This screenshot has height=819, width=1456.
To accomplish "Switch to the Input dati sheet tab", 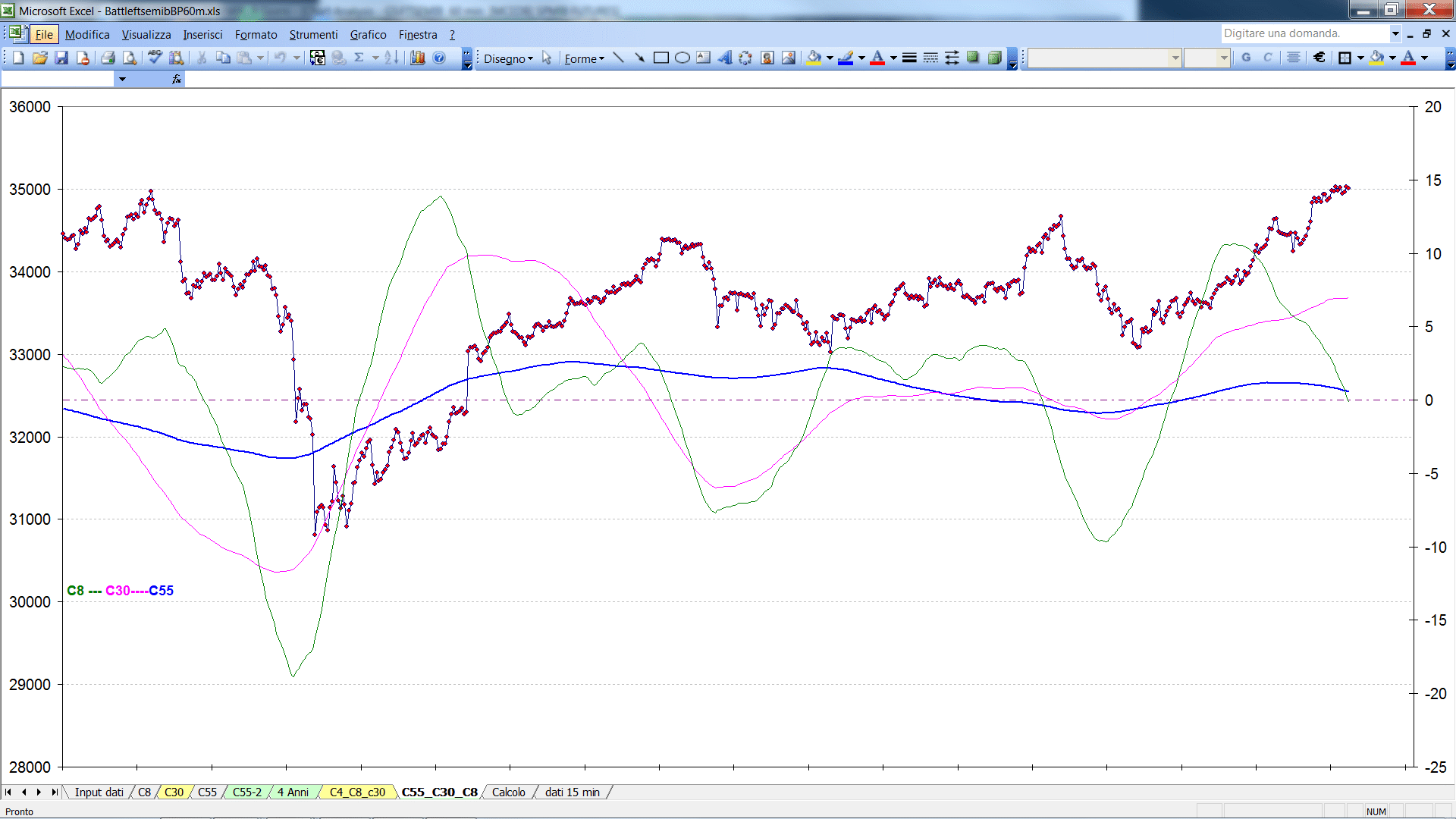I will tap(99, 792).
